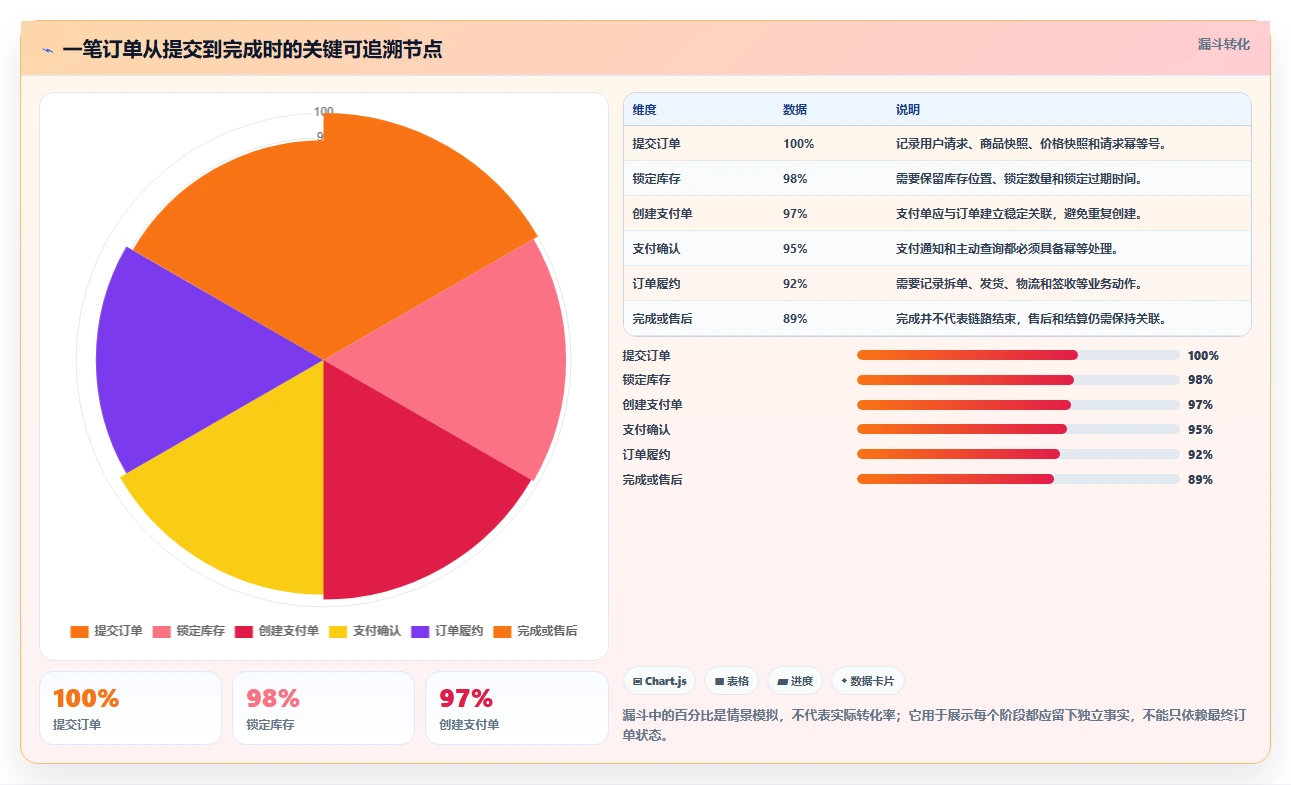Click the 98% 锁定库存 data card
Screen dimensions: 1291x785
pos(323,708)
